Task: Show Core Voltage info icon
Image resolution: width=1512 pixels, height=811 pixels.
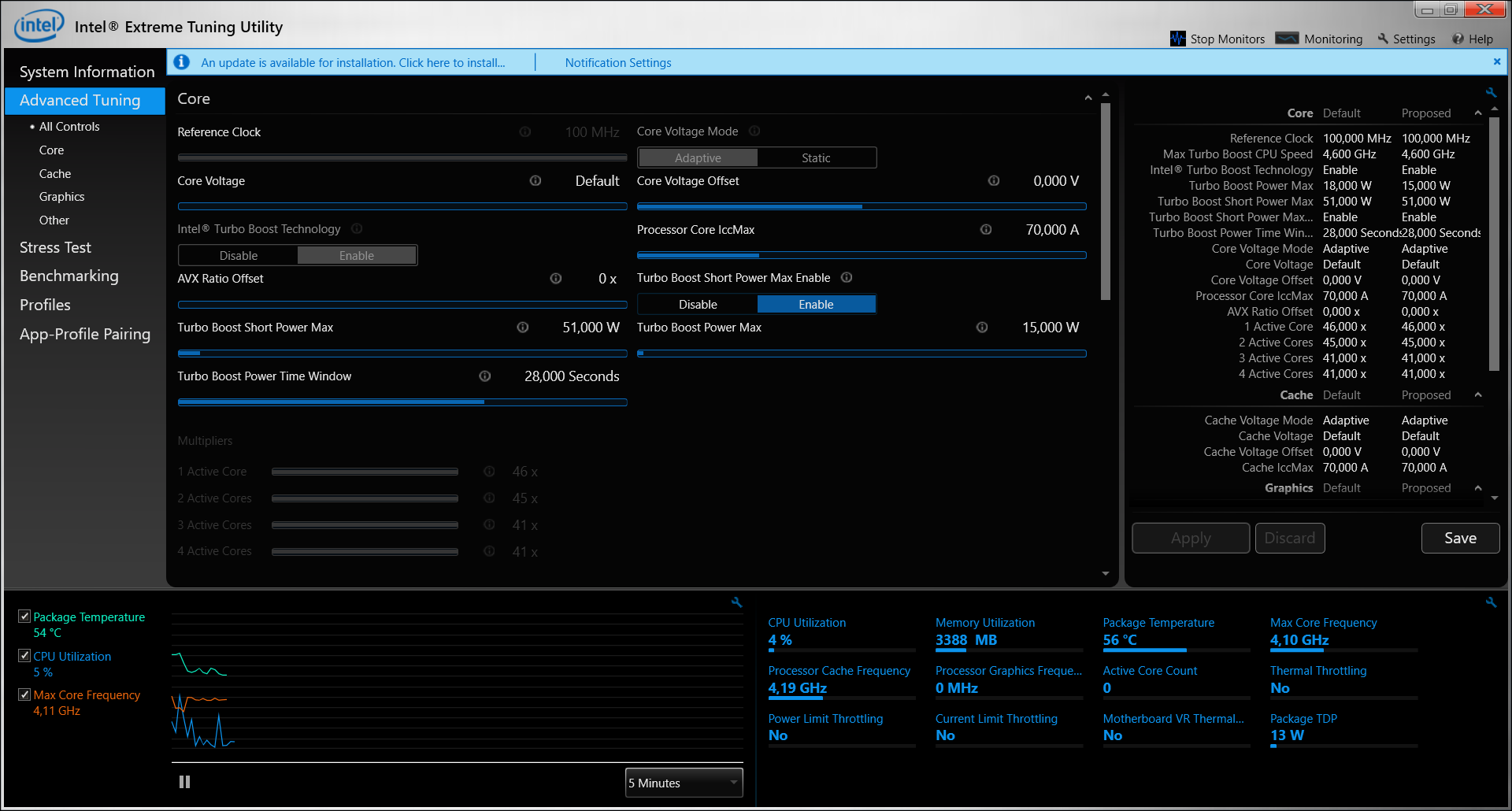Action: point(535,180)
